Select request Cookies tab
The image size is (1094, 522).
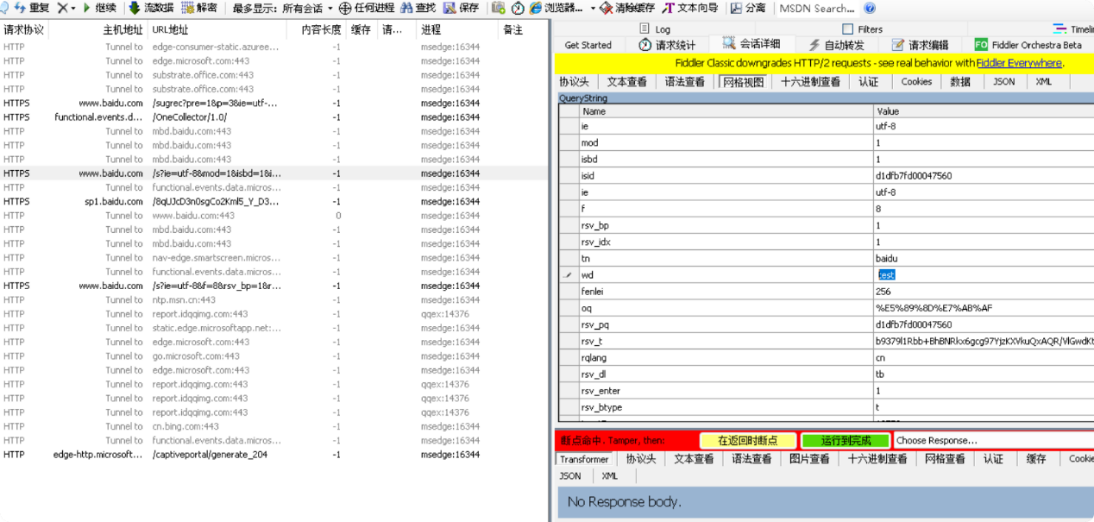[916, 82]
